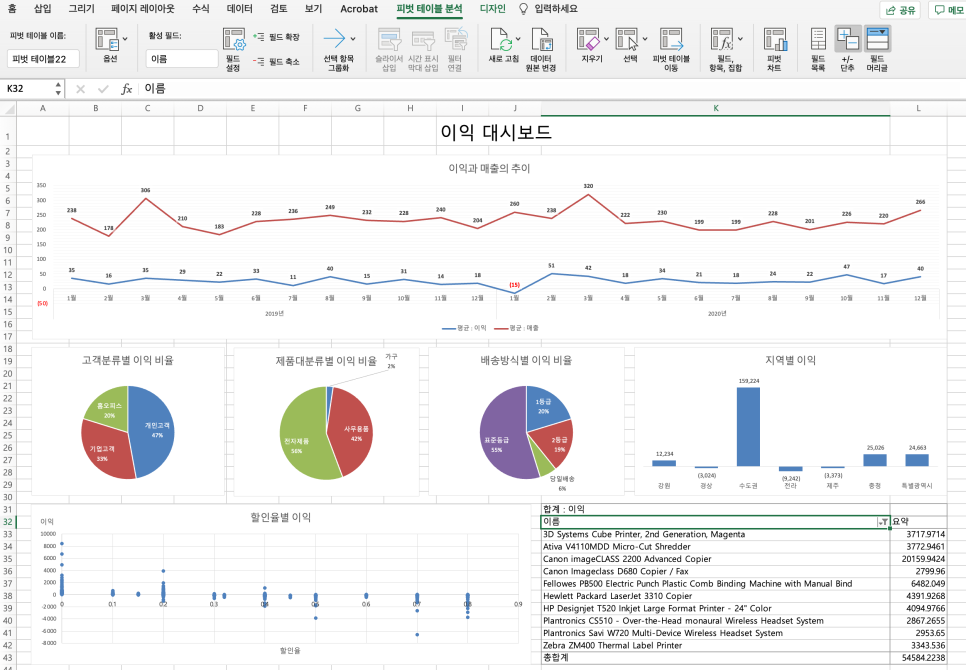The height and width of the screenshot is (670, 966).
Task: Click the grand total value 54584.2238
Action: 918,658
